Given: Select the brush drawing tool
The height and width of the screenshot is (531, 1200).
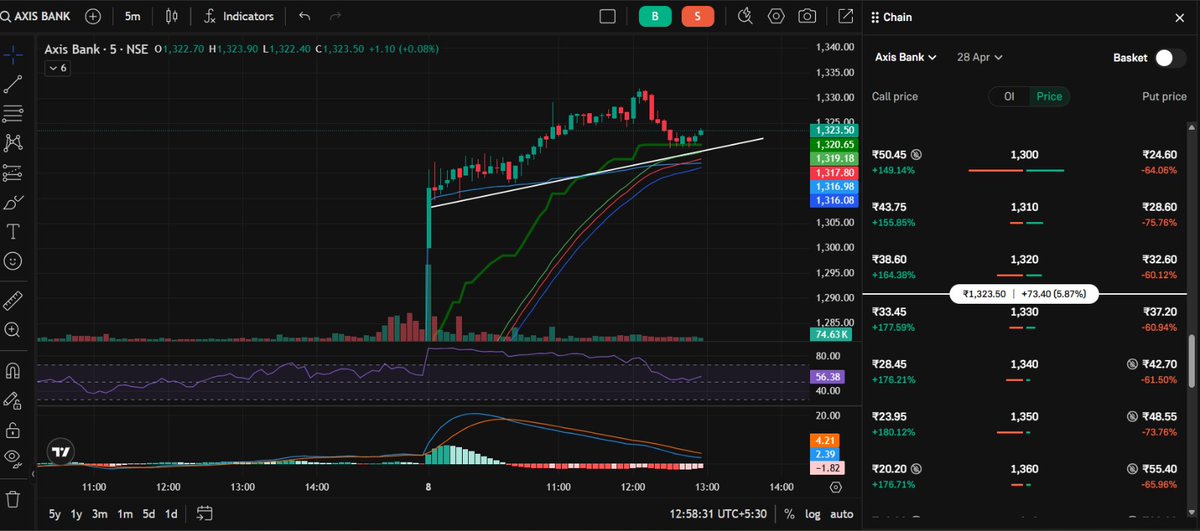Looking at the screenshot, I should pos(14,203).
